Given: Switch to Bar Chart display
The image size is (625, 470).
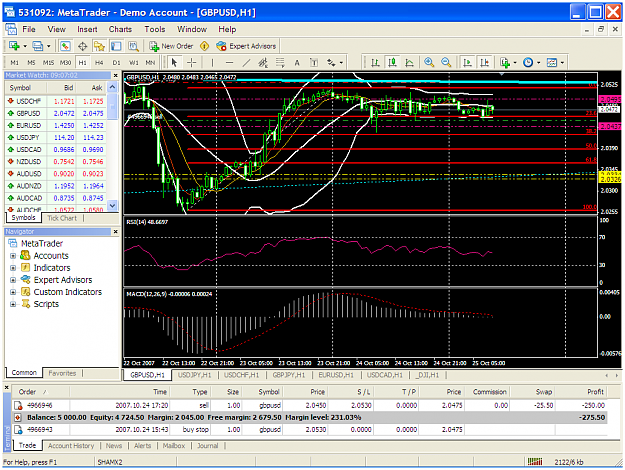Looking at the screenshot, I should pyautogui.click(x=375, y=63).
